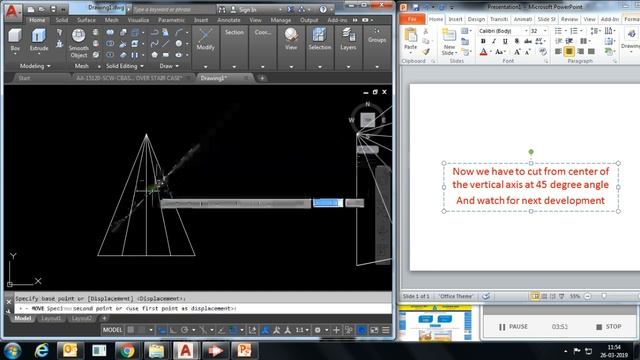
Task: Select the Extrude tool icon
Action: coord(39,36)
